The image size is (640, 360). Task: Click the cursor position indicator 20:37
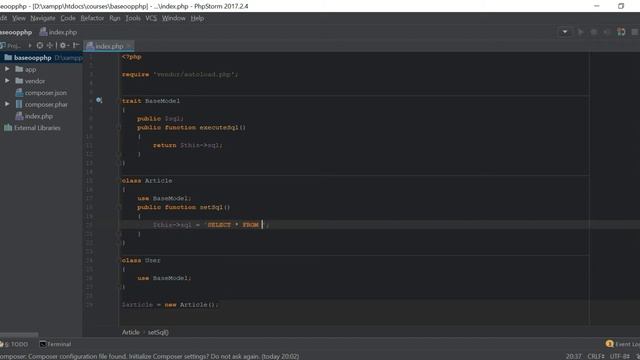point(573,356)
